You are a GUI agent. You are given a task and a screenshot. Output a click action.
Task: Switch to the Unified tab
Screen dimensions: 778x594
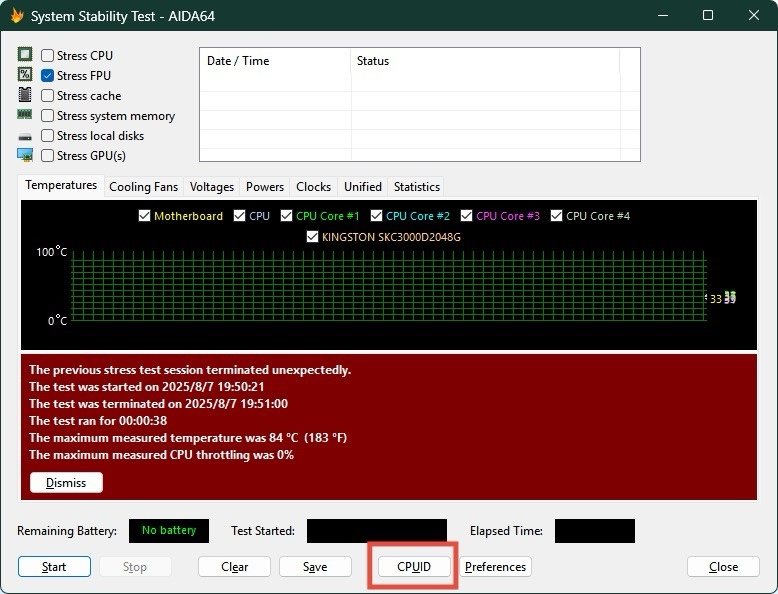click(x=363, y=187)
